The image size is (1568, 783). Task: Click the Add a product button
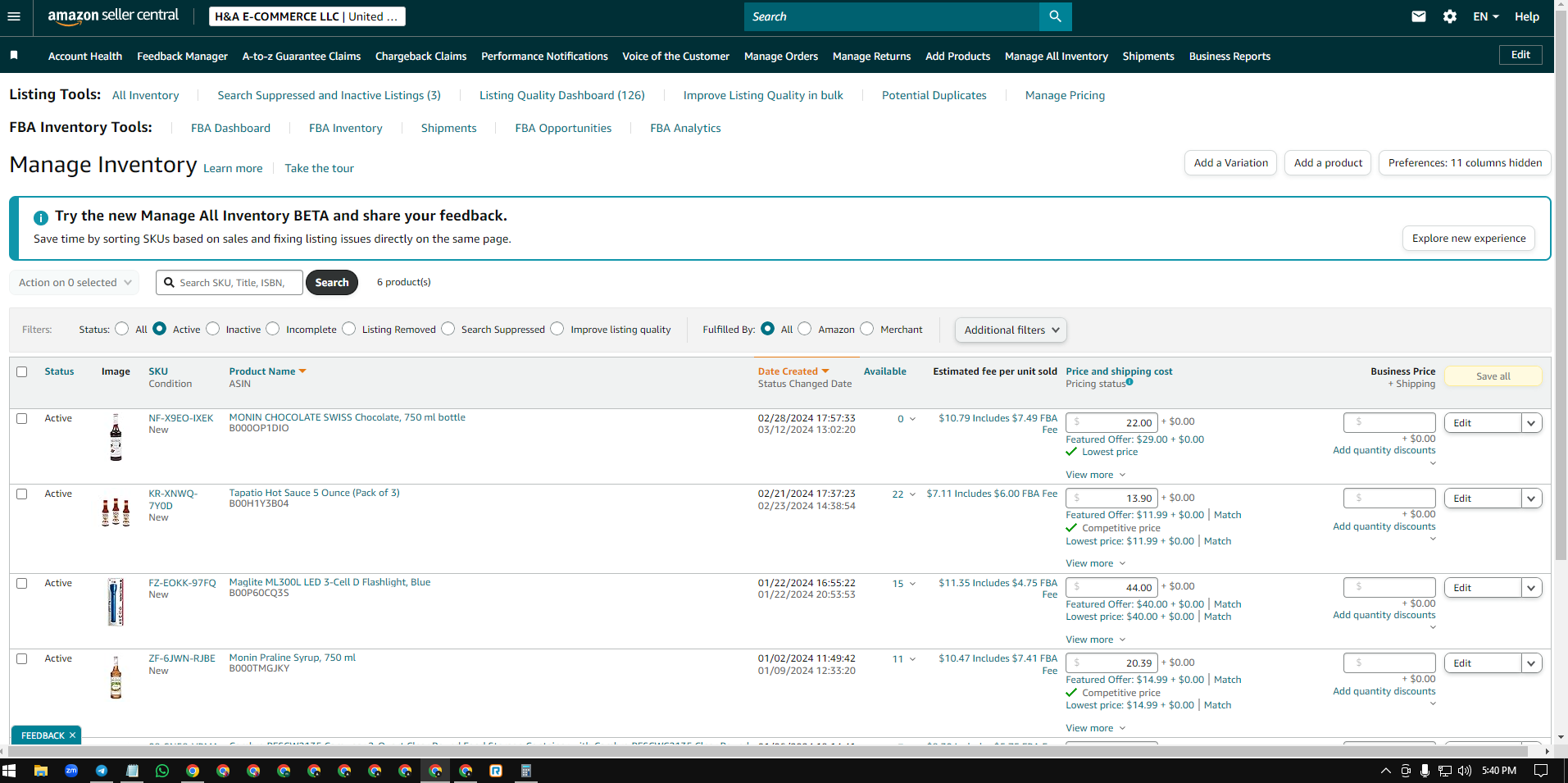click(1328, 162)
